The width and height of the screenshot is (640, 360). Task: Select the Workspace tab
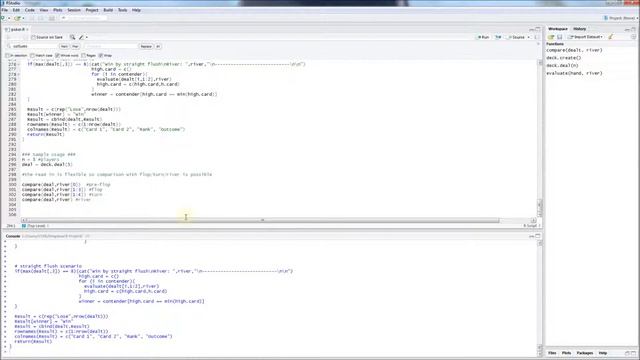[558, 29]
